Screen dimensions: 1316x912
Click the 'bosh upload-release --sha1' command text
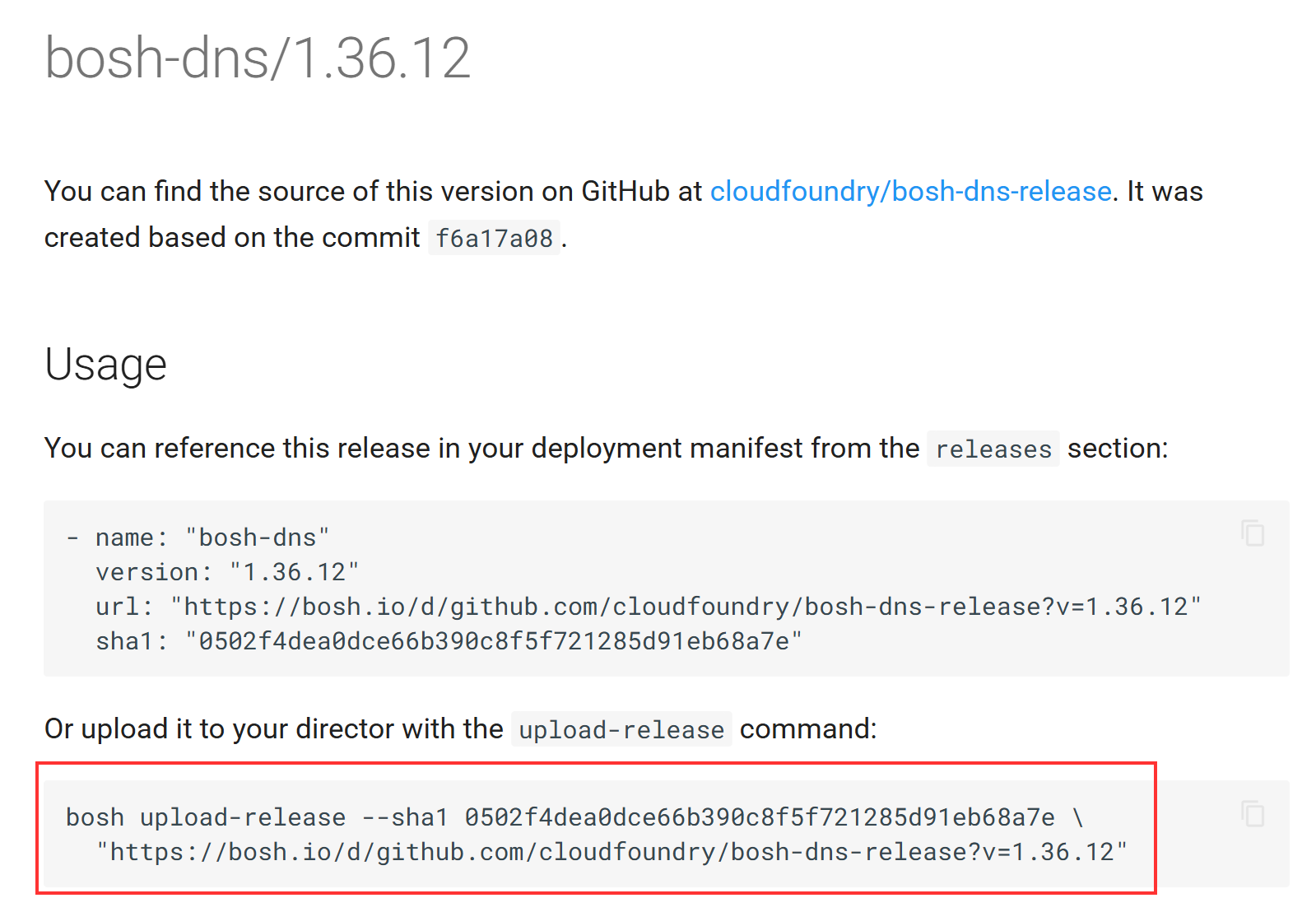pos(257,817)
